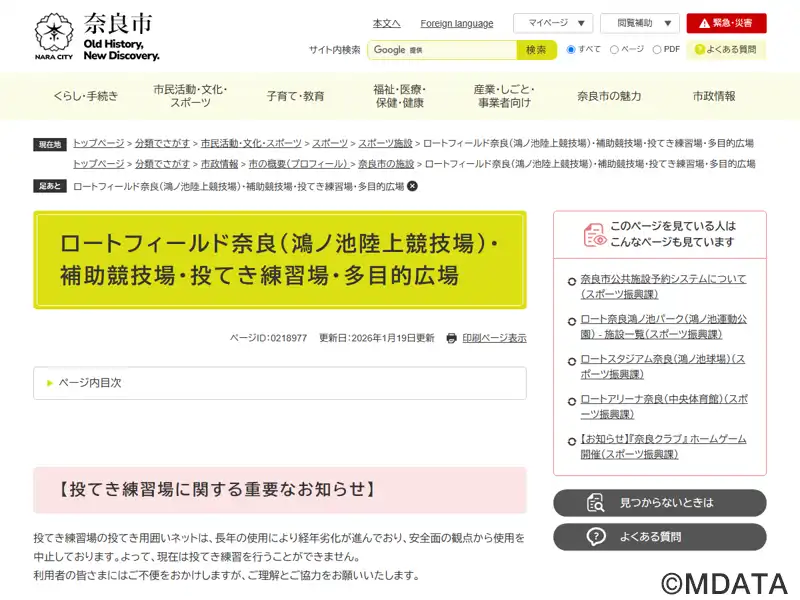Select the ページ search radio button
The image size is (800, 600).
(614, 49)
